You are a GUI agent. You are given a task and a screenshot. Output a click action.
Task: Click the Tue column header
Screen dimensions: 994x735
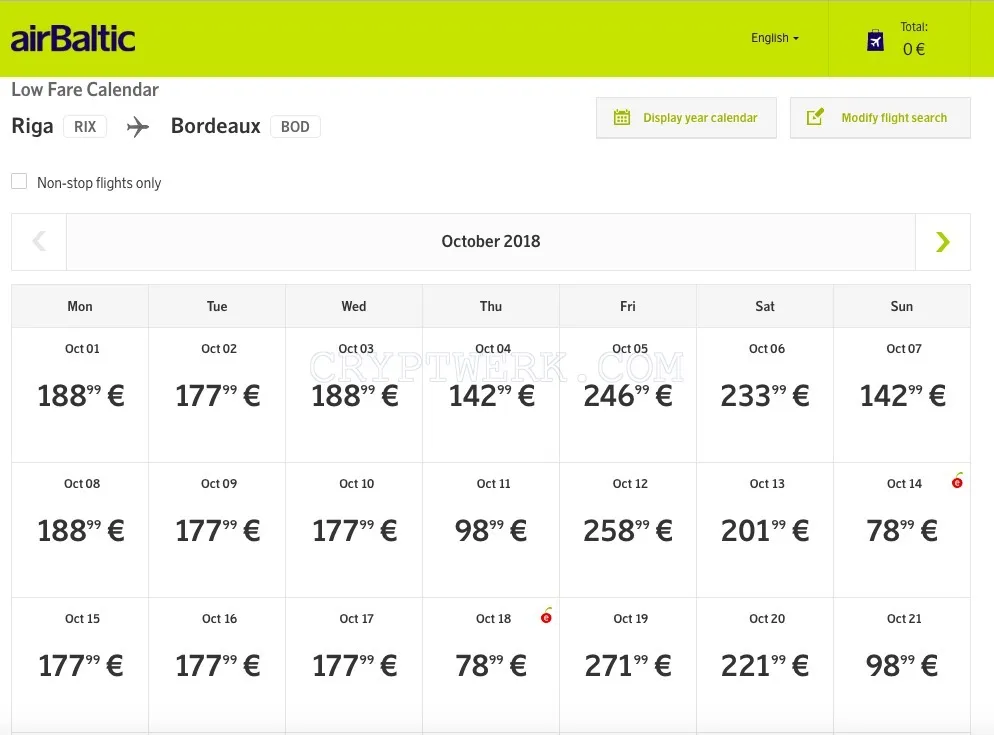point(217,306)
